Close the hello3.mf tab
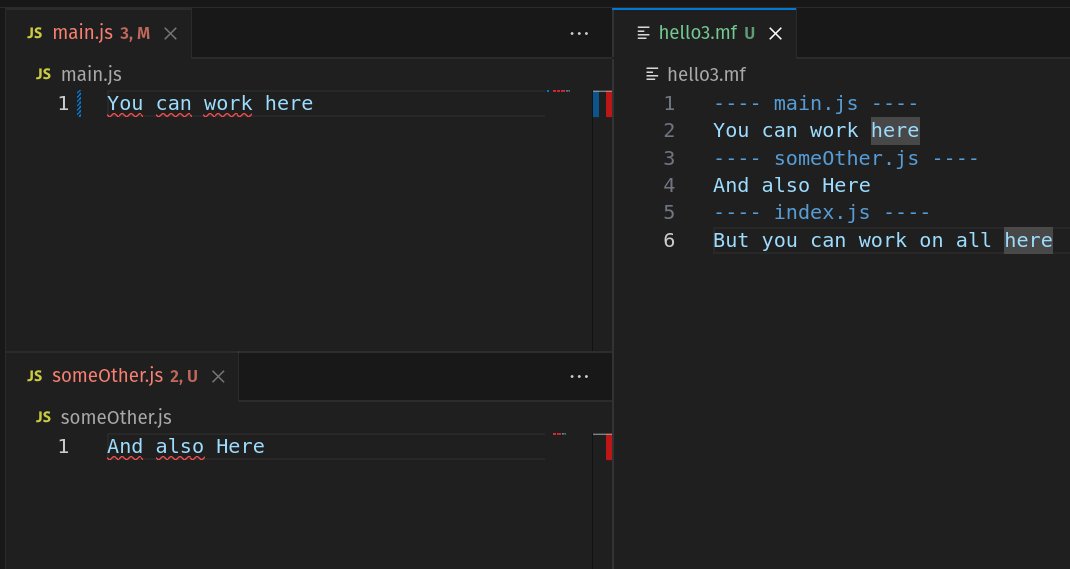1070x569 pixels. [x=775, y=33]
